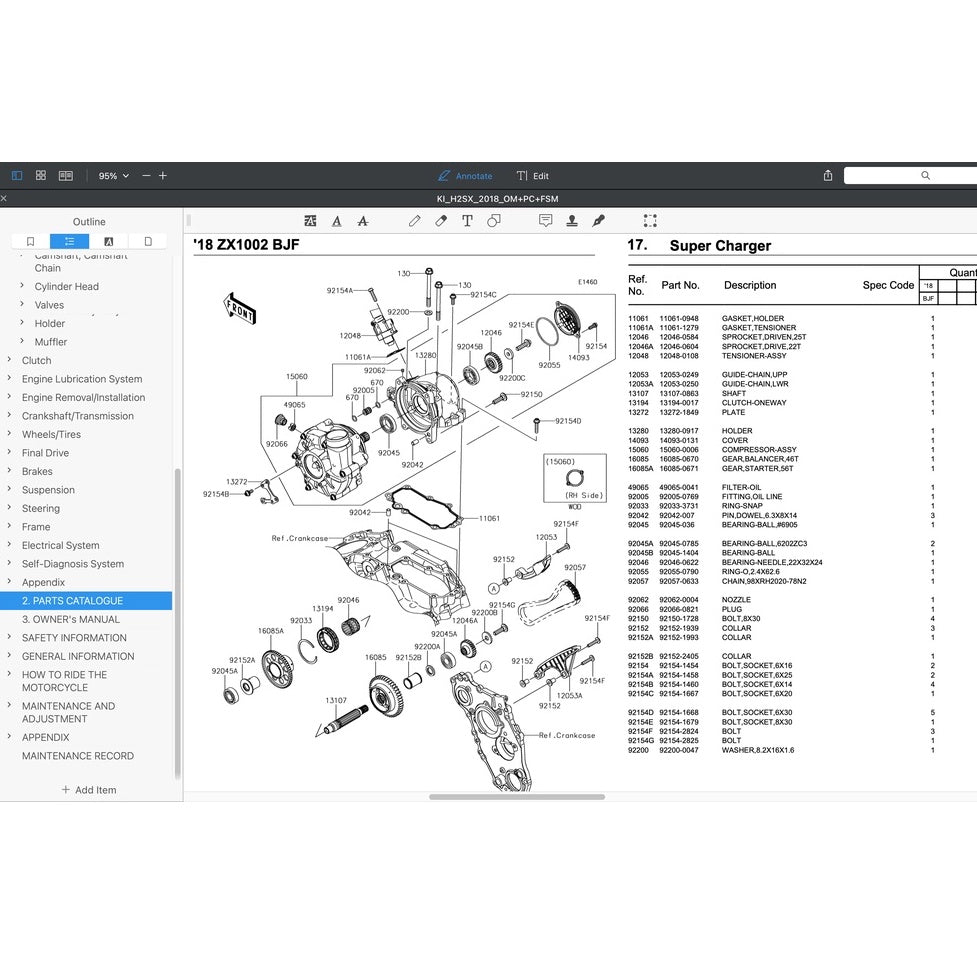Open the 95% zoom level dropdown

pos(113,175)
